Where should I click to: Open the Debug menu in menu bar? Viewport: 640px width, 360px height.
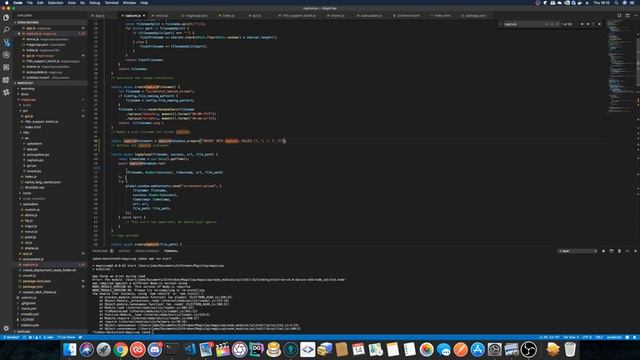pos(95,3)
